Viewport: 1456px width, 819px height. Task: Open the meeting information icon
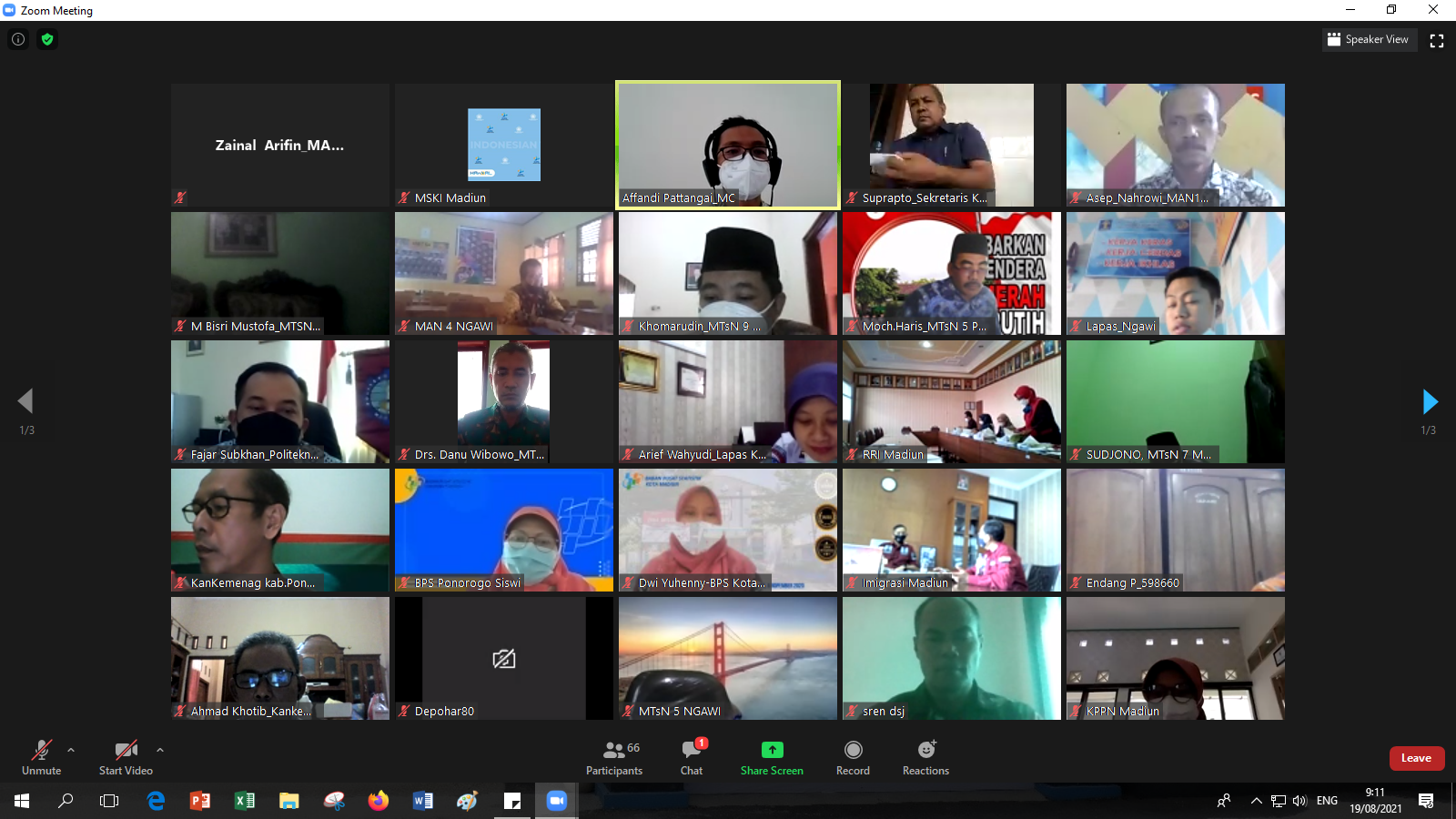coord(18,39)
